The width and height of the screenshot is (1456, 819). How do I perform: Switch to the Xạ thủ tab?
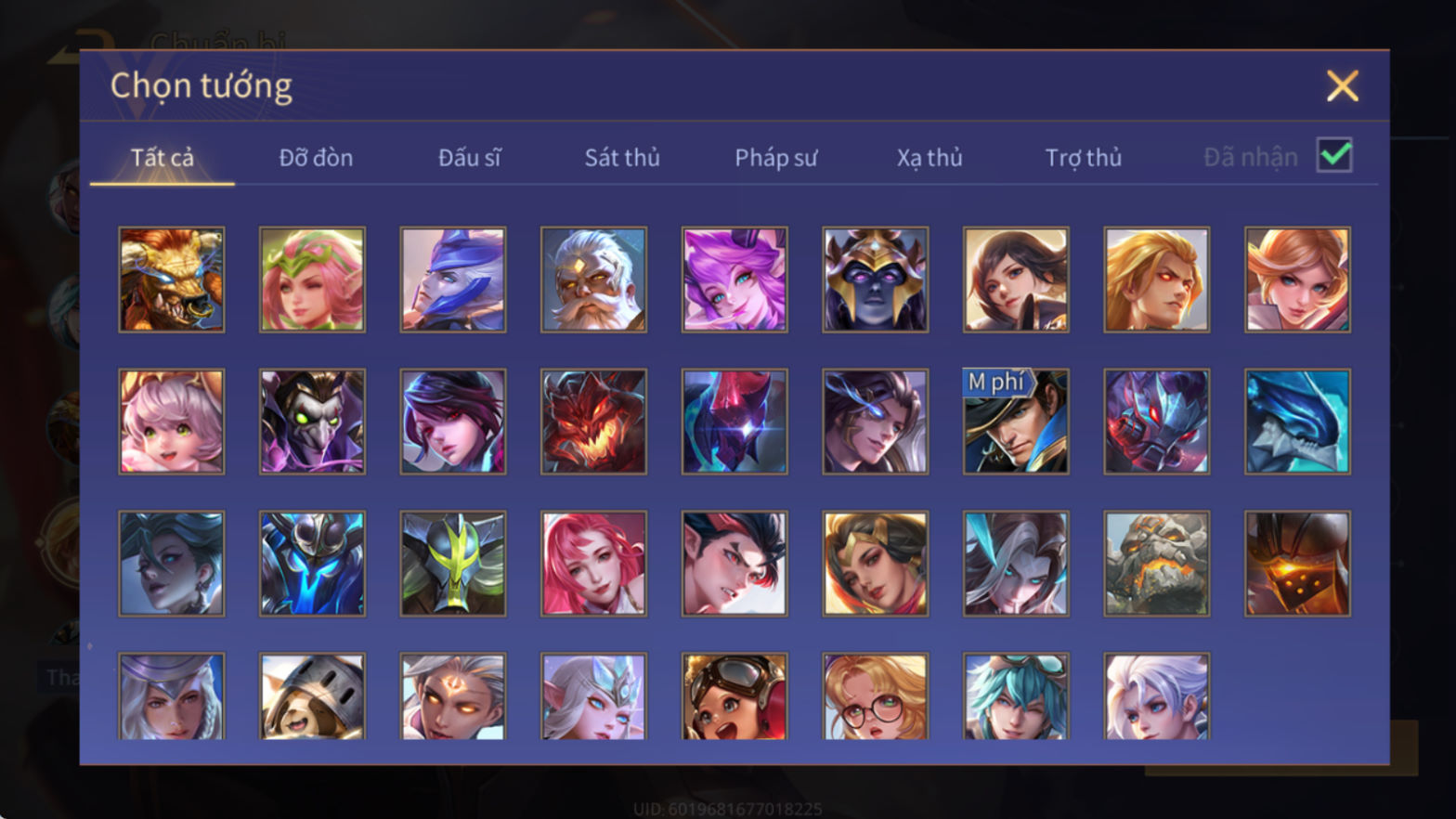(929, 158)
